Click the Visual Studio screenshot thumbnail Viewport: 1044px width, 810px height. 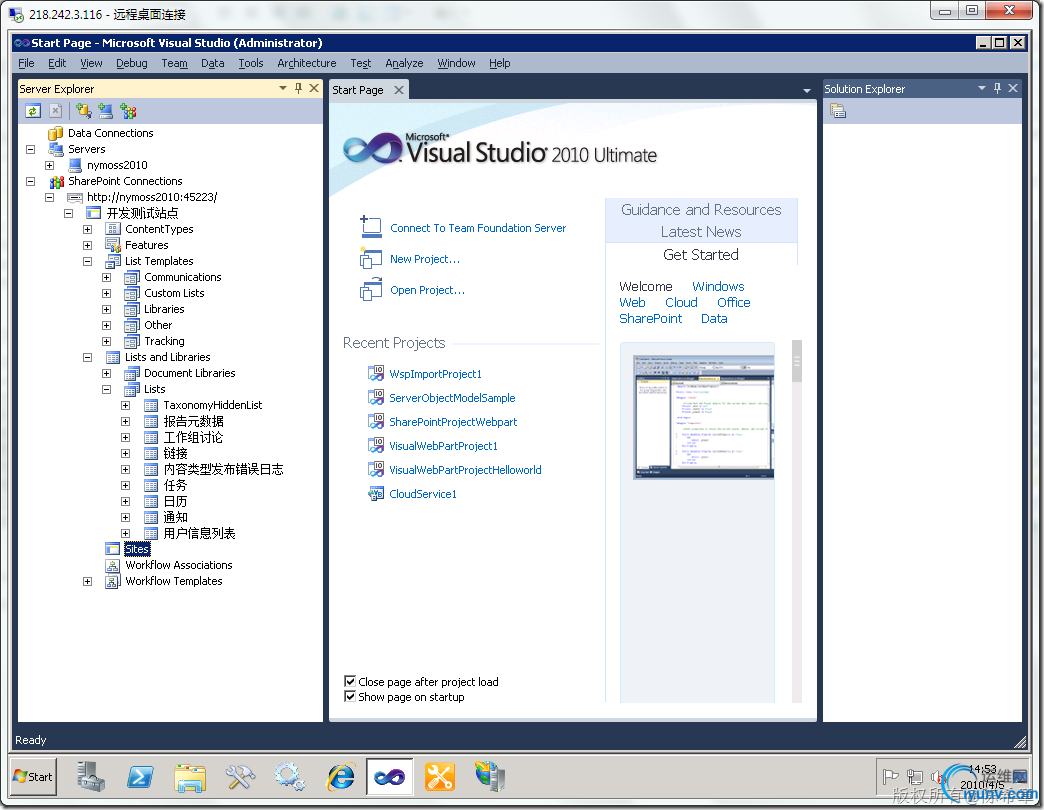point(704,417)
